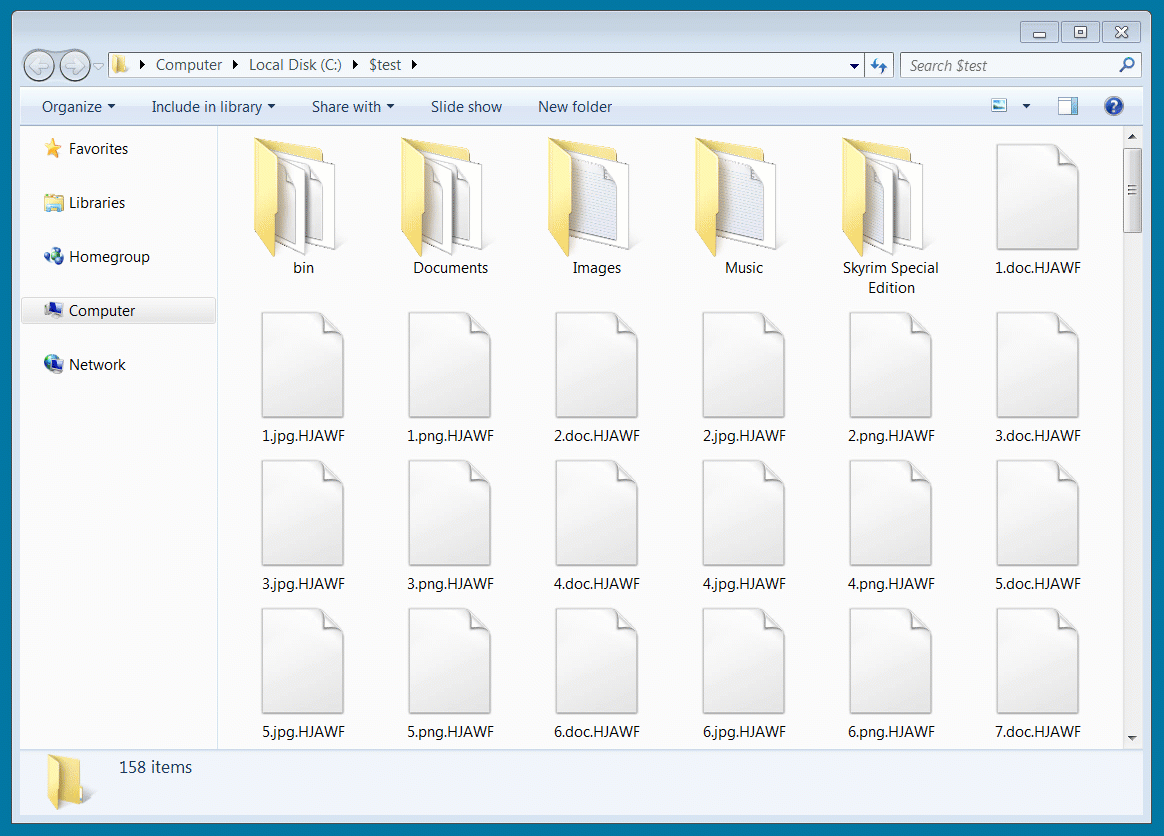
Task: Expand the arrow after Local Disk (C:)
Action: [355, 65]
